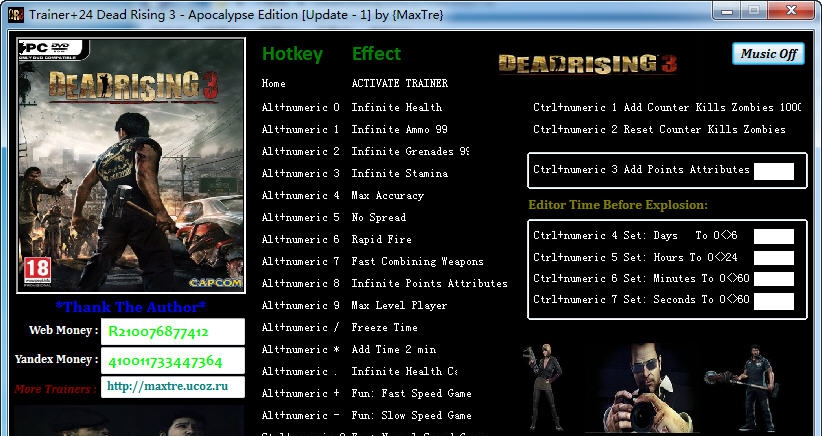Click the 'Infinite Grenades' effect label
Viewport: 822px width, 436px height.
pos(410,151)
